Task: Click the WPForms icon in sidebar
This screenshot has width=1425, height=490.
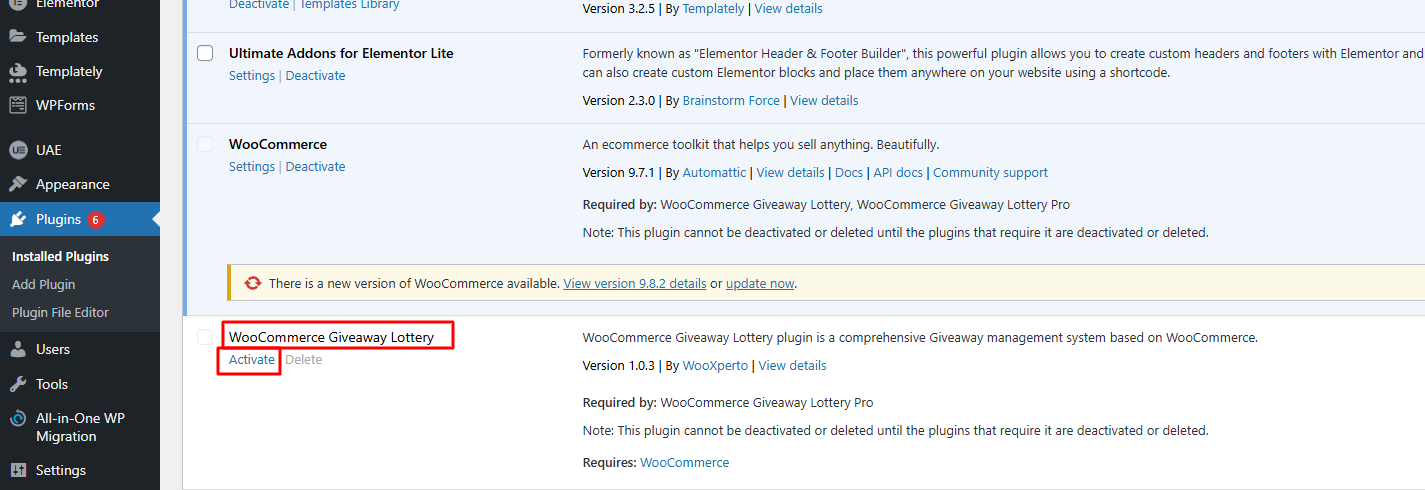Action: coord(17,105)
